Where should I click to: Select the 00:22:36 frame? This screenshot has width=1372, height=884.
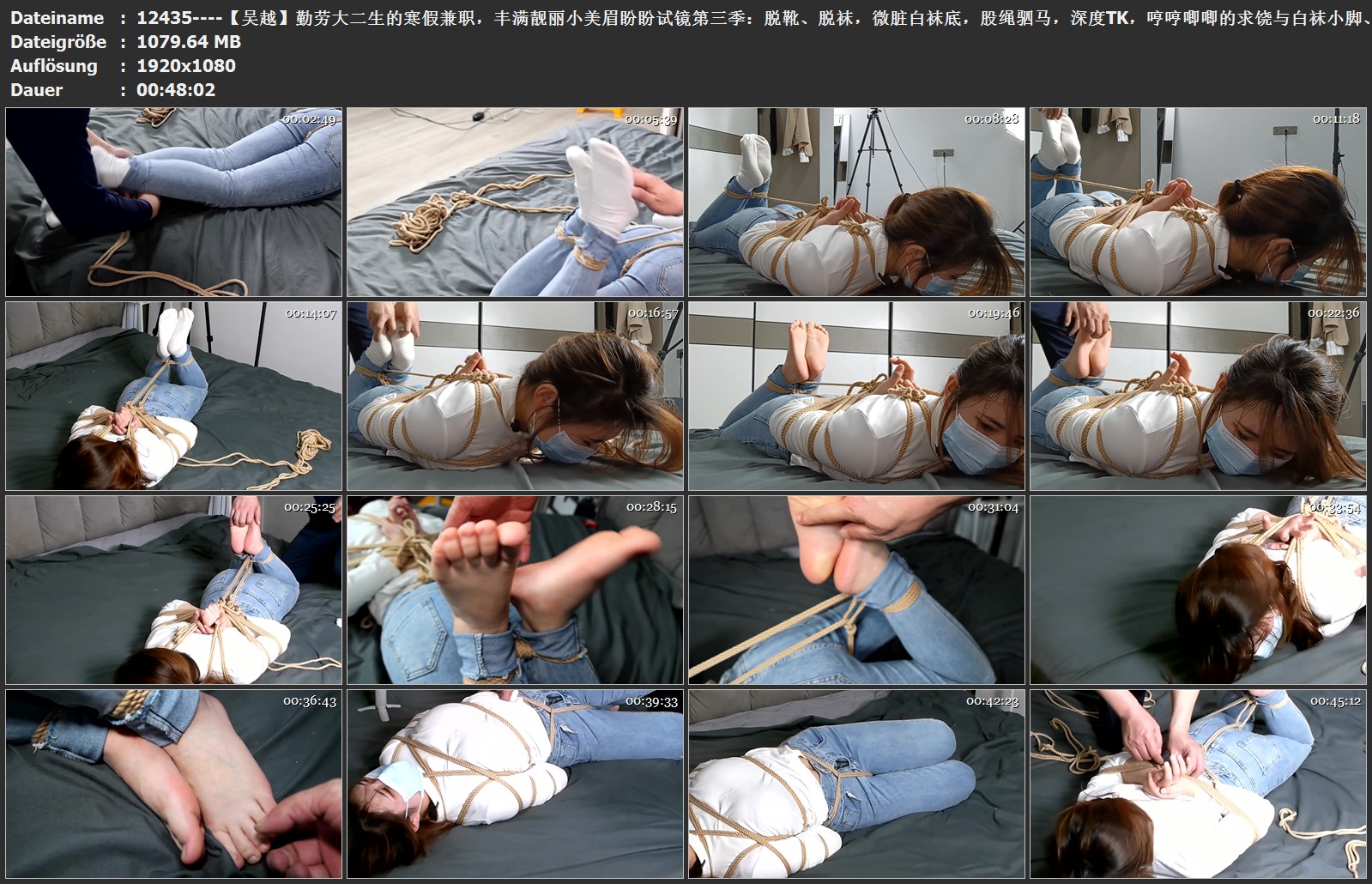pyautogui.click(x=1198, y=396)
